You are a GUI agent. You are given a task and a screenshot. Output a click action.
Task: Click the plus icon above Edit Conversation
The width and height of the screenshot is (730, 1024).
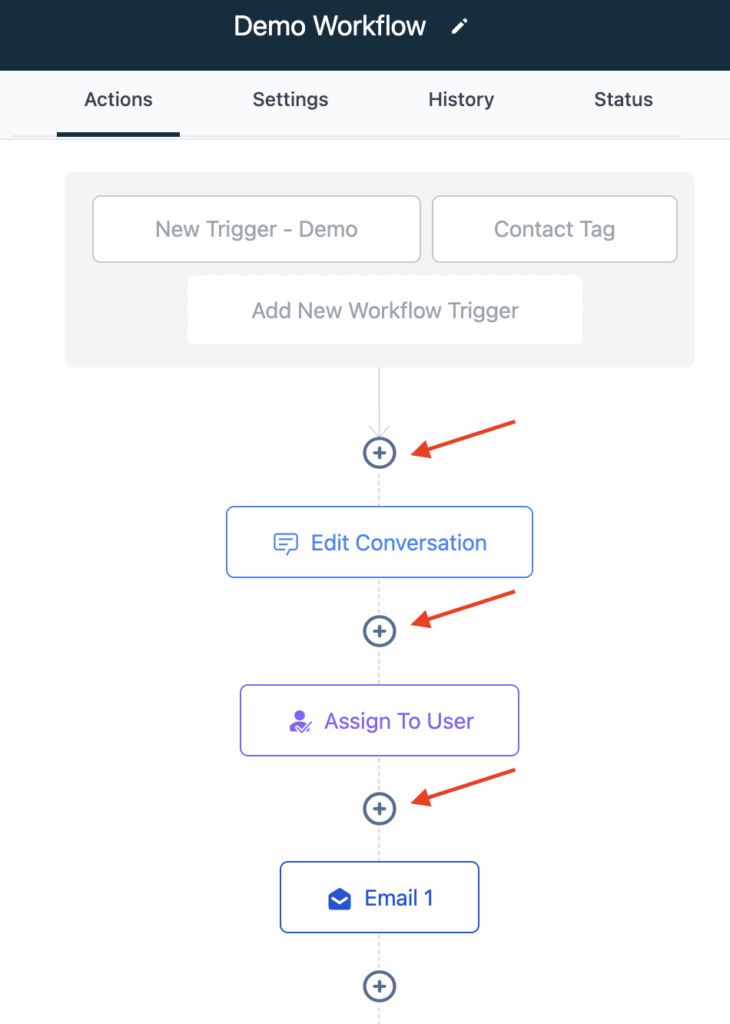click(379, 453)
